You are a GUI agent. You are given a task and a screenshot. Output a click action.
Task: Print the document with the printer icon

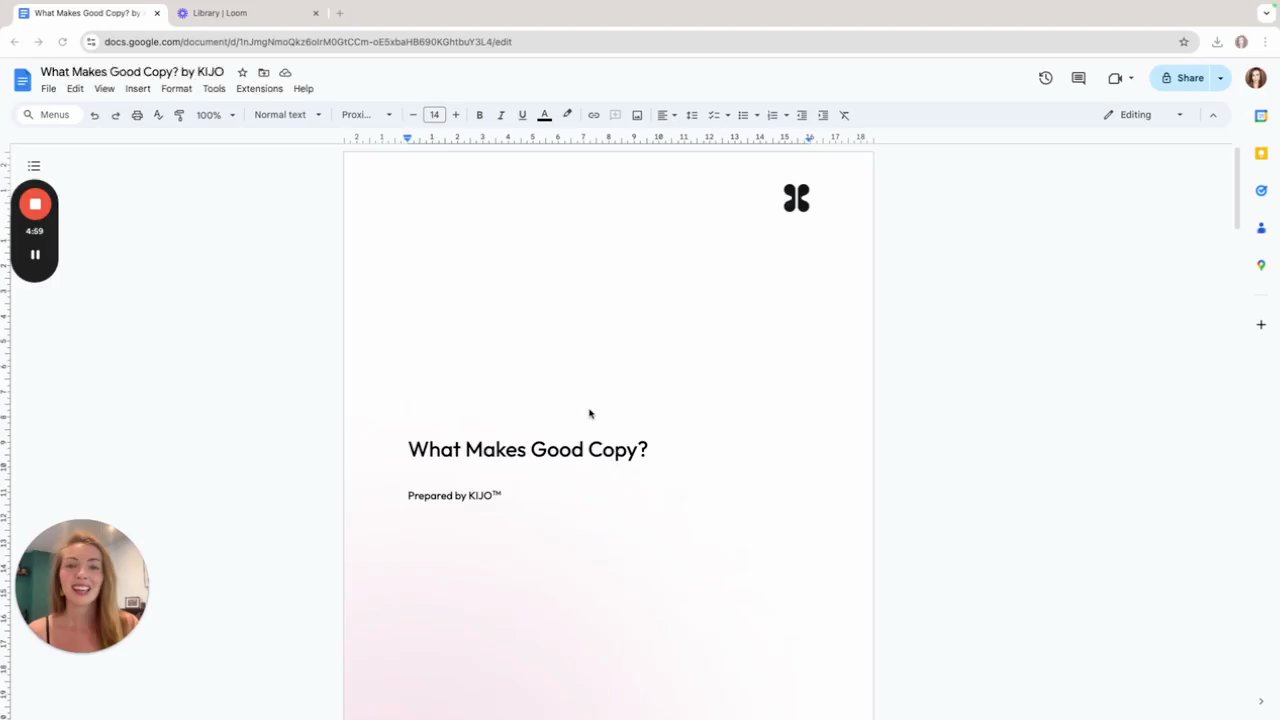(x=137, y=115)
